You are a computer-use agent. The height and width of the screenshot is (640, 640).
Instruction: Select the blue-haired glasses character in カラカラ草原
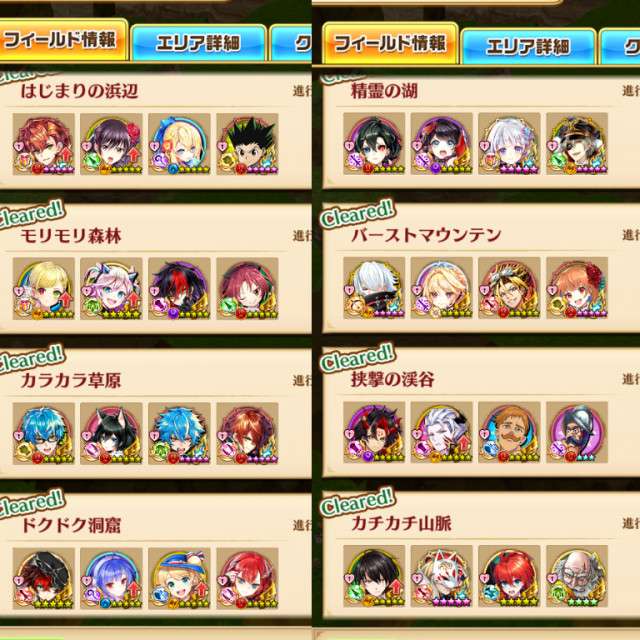click(x=44, y=433)
